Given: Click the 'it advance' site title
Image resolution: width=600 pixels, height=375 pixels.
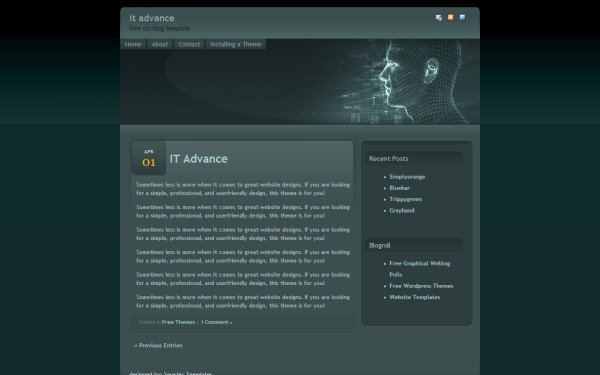Looking at the screenshot, I should click(152, 18).
